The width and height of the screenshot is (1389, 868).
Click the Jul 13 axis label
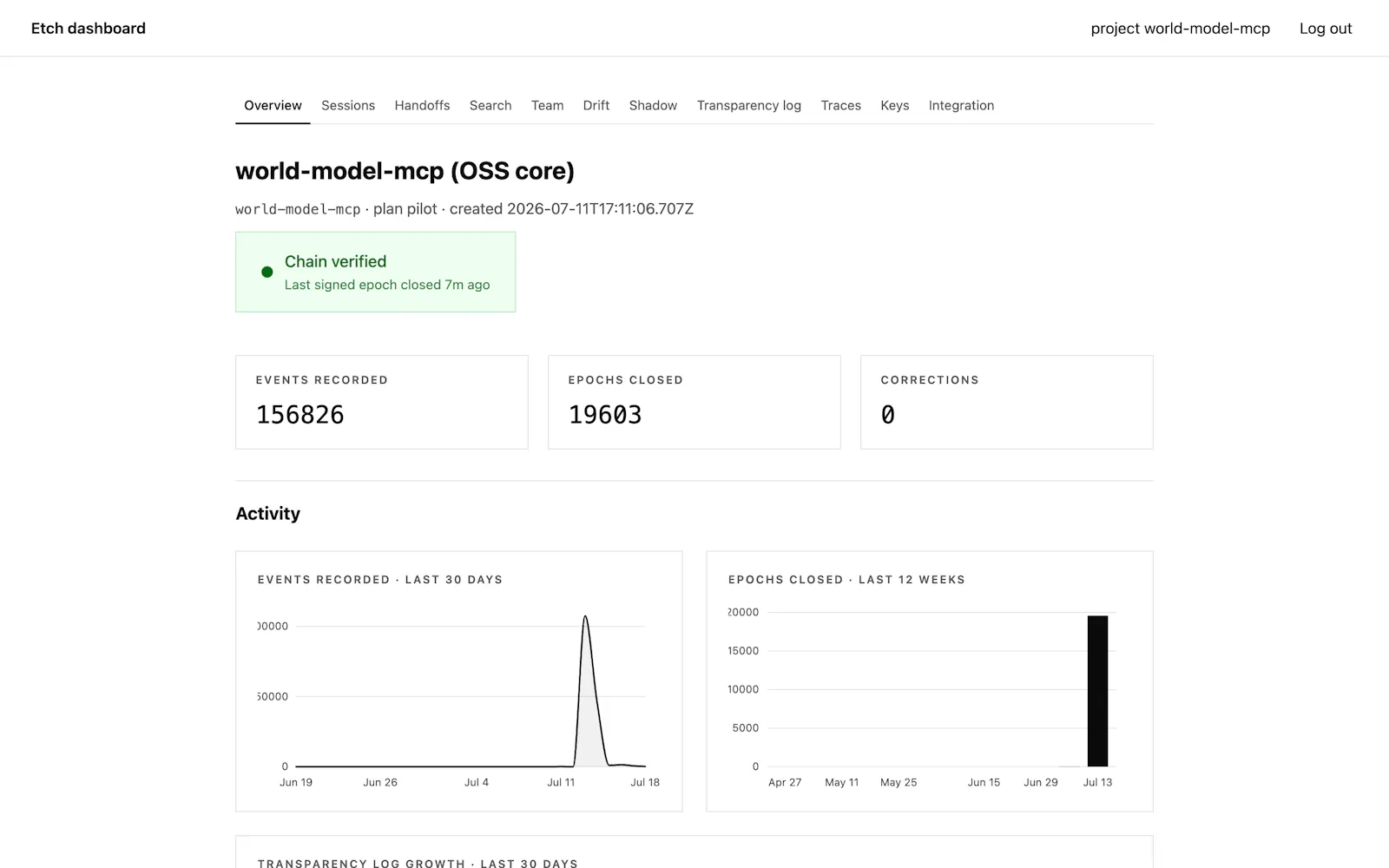[x=1097, y=782]
